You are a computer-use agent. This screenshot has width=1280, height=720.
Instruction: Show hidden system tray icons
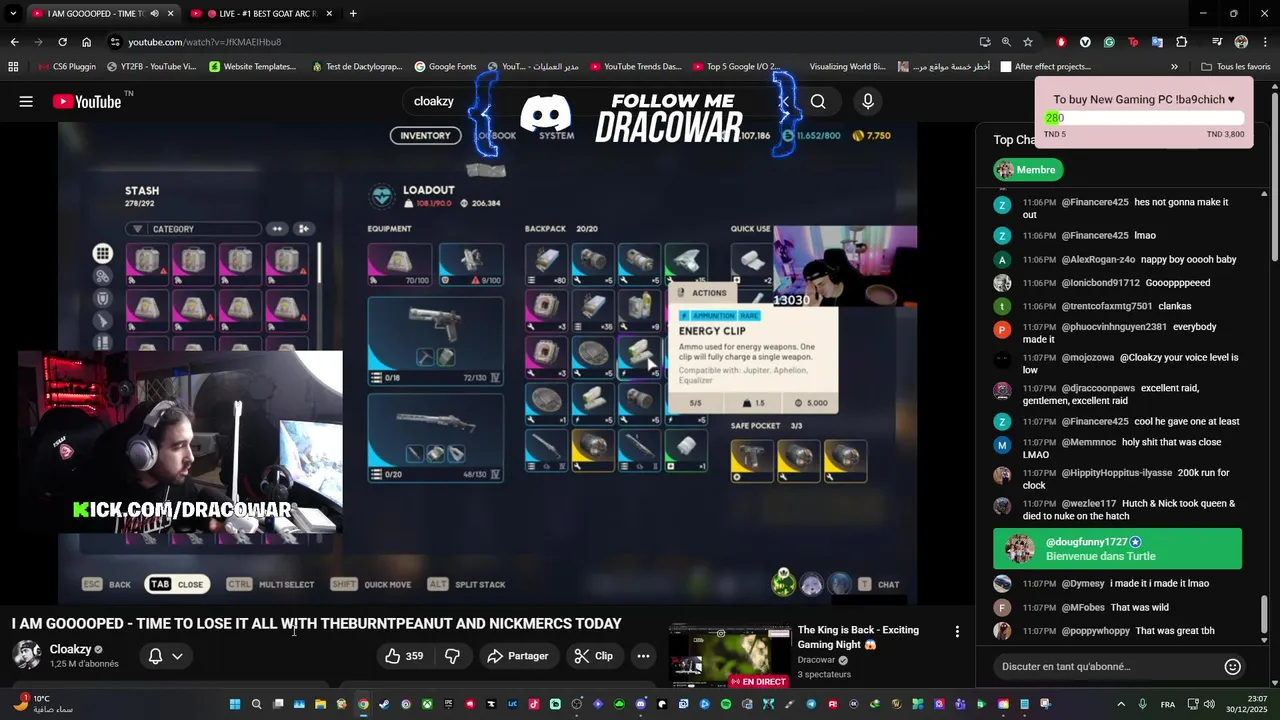(x=1121, y=704)
